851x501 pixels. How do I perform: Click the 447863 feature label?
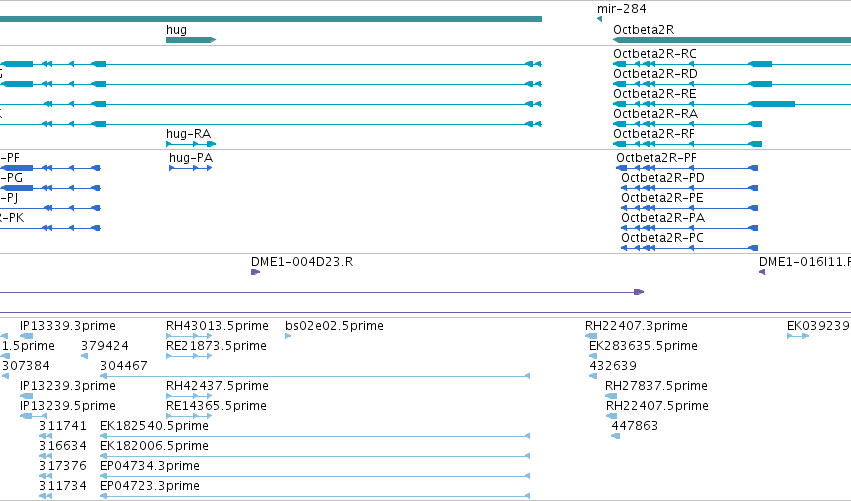pyautogui.click(x=634, y=427)
